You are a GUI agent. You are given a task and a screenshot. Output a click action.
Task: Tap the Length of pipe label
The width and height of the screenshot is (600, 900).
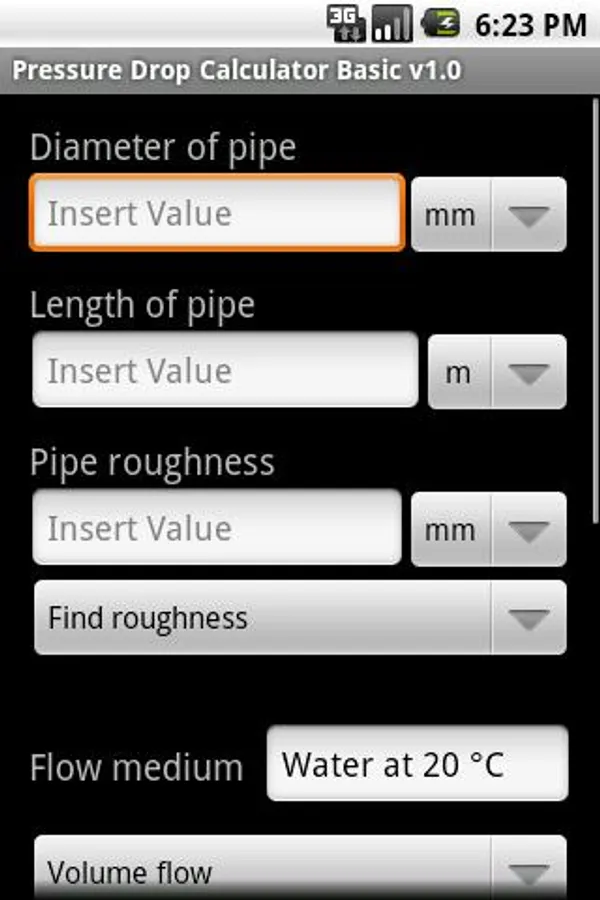point(142,305)
